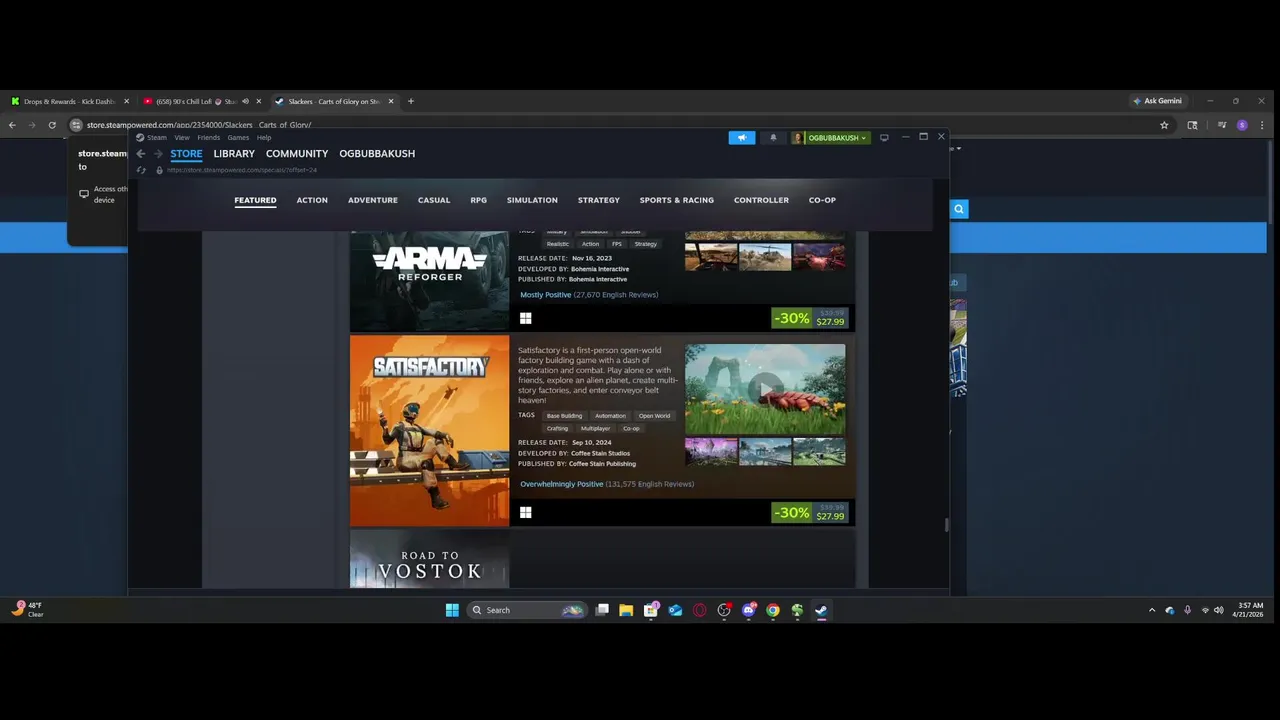1280x720 pixels.
Task: Open File Explorer from the taskbar
Action: point(626,610)
